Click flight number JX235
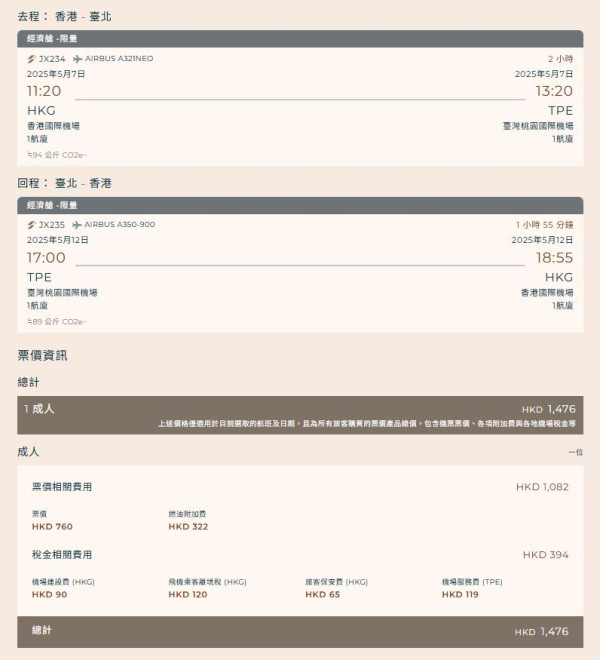Viewport: 600px width, 660px height. (52, 225)
